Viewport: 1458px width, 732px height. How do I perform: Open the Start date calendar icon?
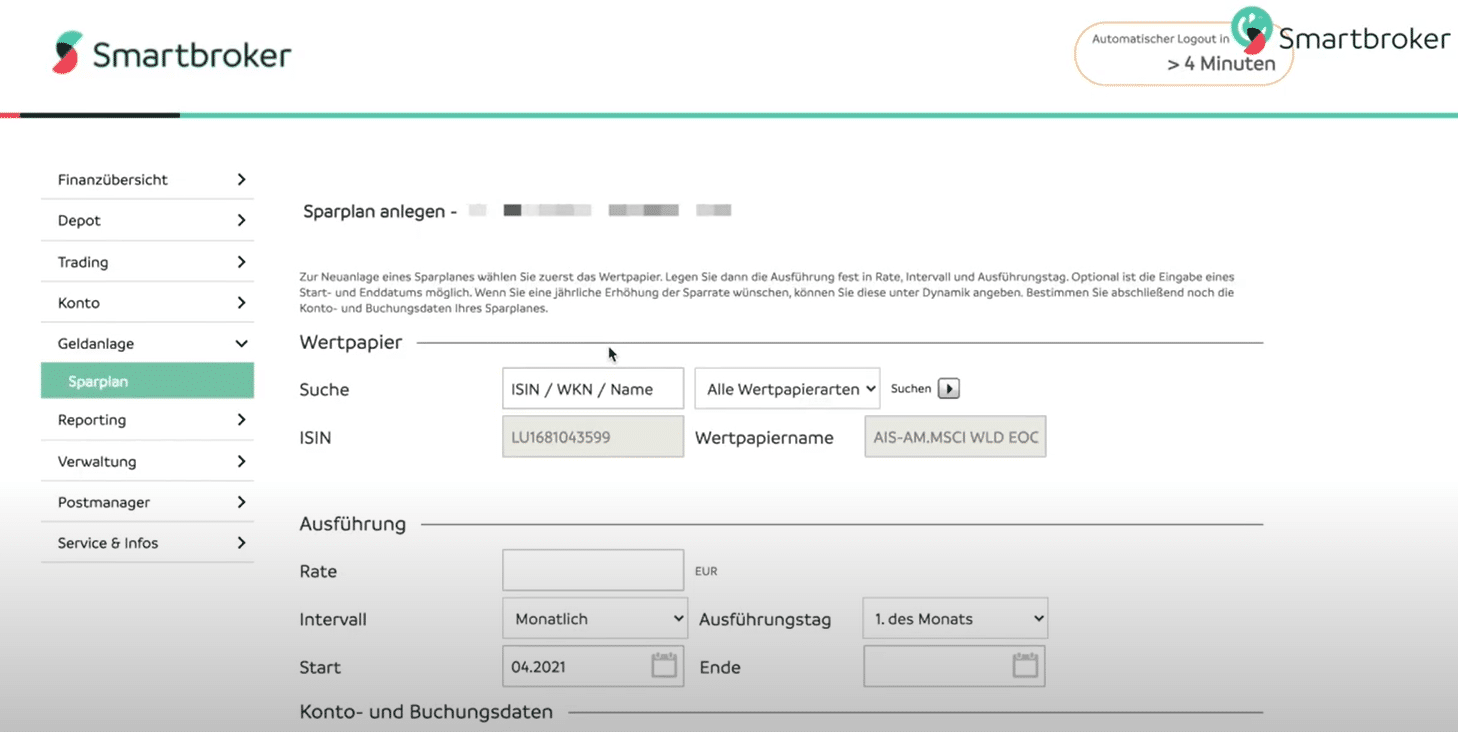click(x=664, y=666)
